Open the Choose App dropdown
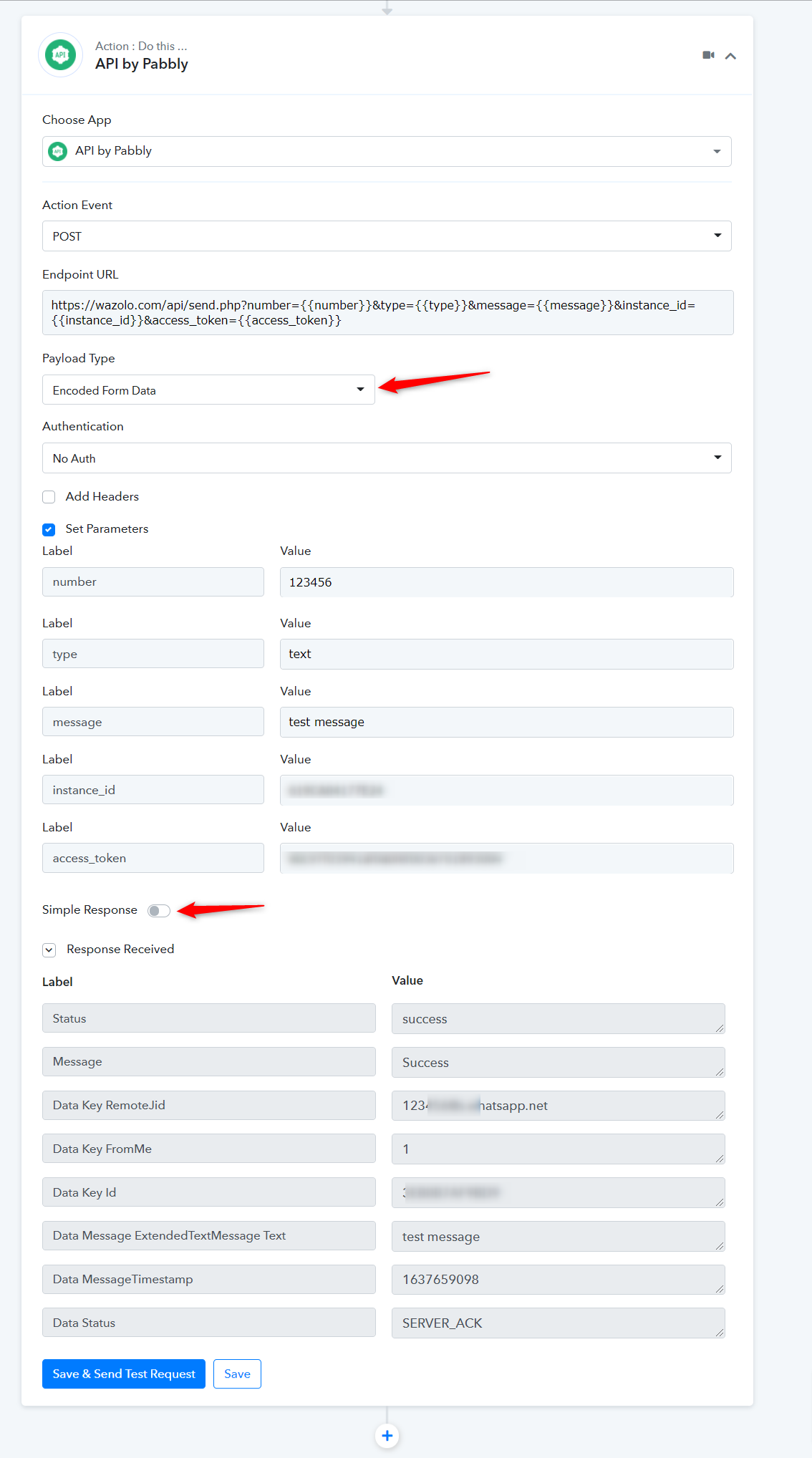Image resolution: width=812 pixels, height=1458 pixels. (x=387, y=151)
